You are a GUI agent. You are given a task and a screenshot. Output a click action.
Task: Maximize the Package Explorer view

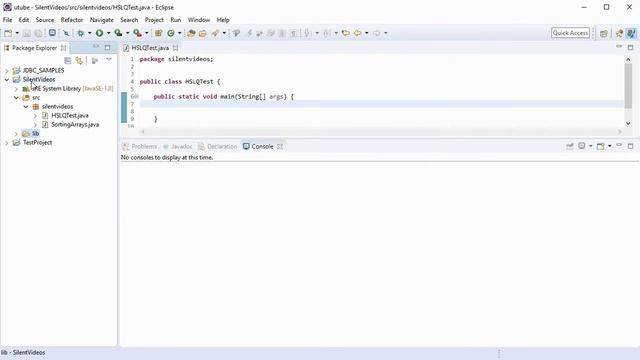coord(107,47)
